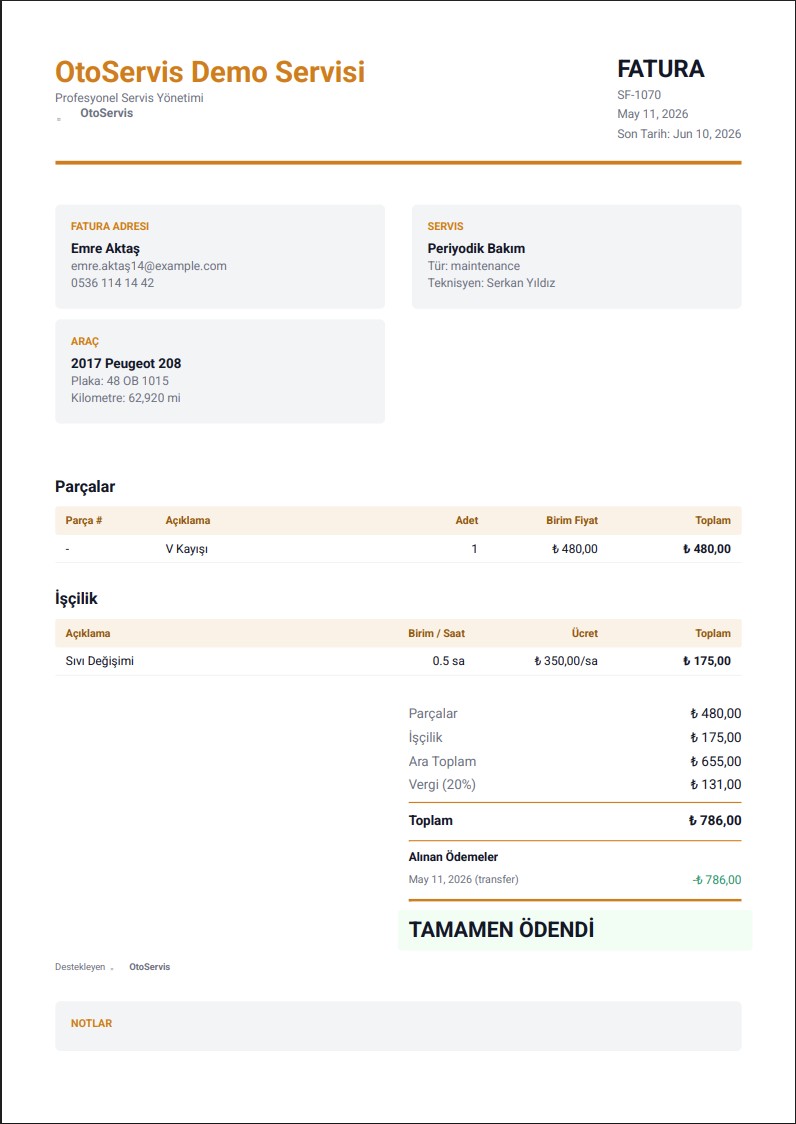The width and height of the screenshot is (796, 1124).
Task: Click phone number 0536 114 14 42
Action: coord(113,283)
